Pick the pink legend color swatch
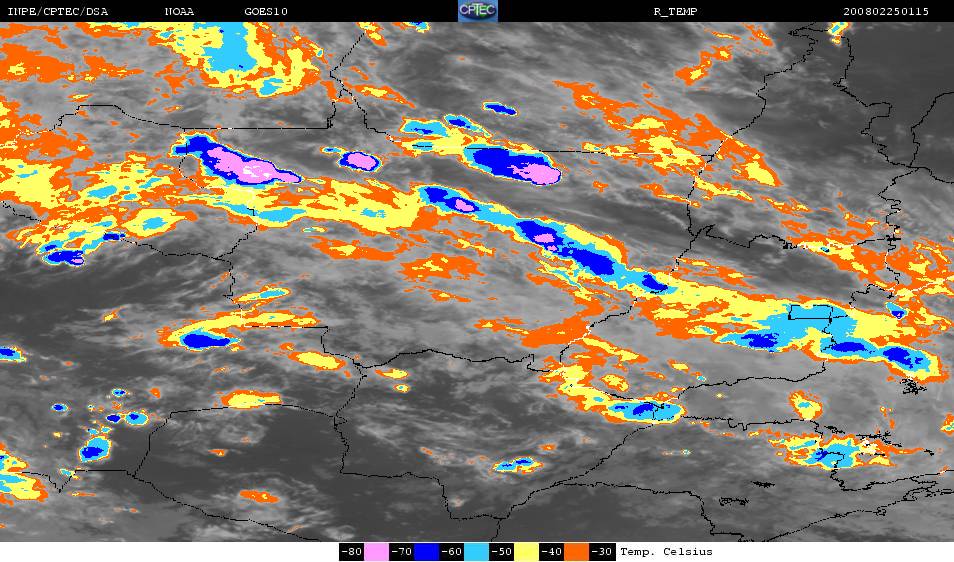Viewport: 954px width, 562px height. coord(377,552)
